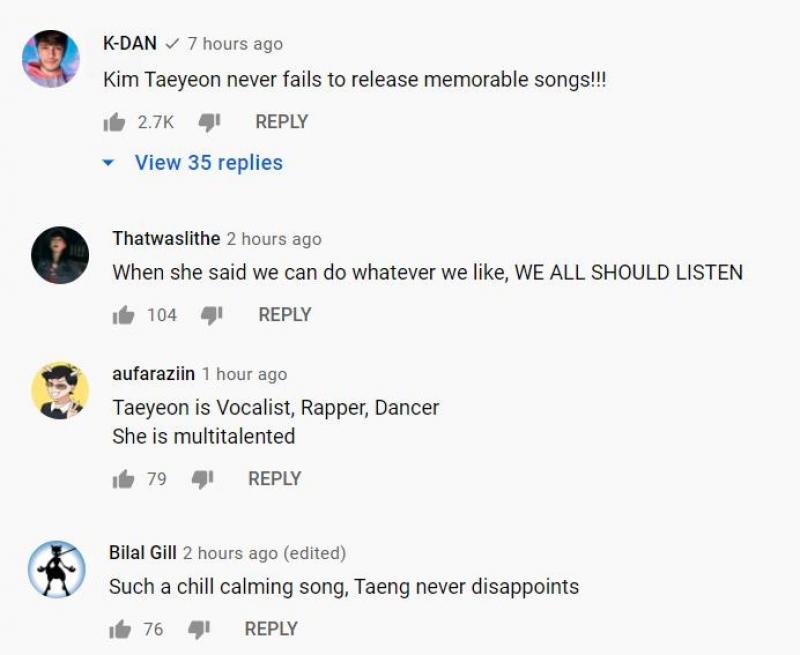Reply to Thatwaslithe's comment
800x655 pixels.
[x=285, y=315]
